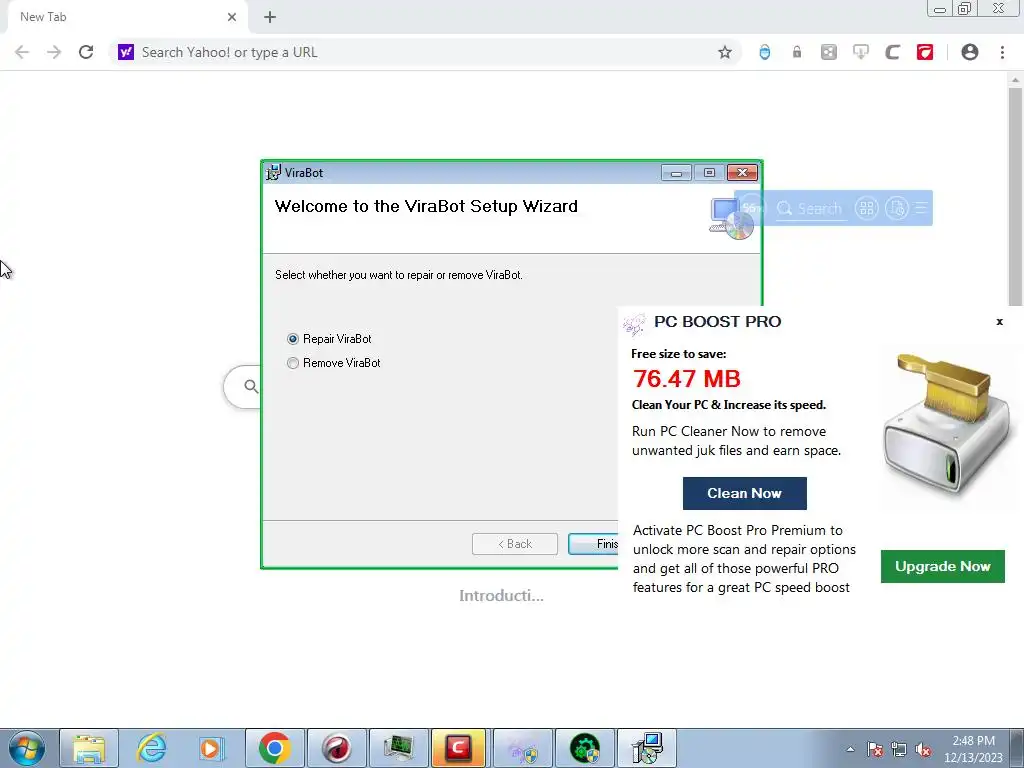Click the Finish button in ViraBot wizard

(593, 544)
